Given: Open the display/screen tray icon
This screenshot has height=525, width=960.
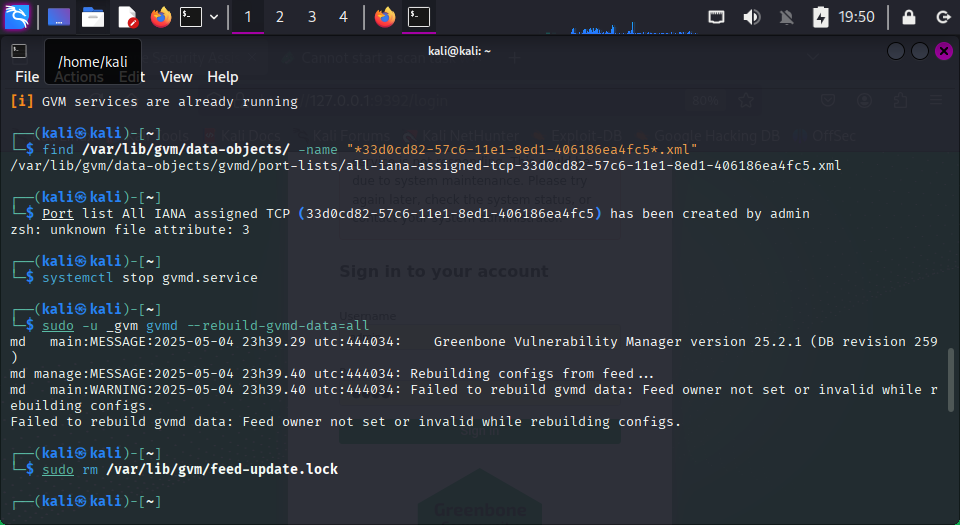Looking at the screenshot, I should coord(716,17).
